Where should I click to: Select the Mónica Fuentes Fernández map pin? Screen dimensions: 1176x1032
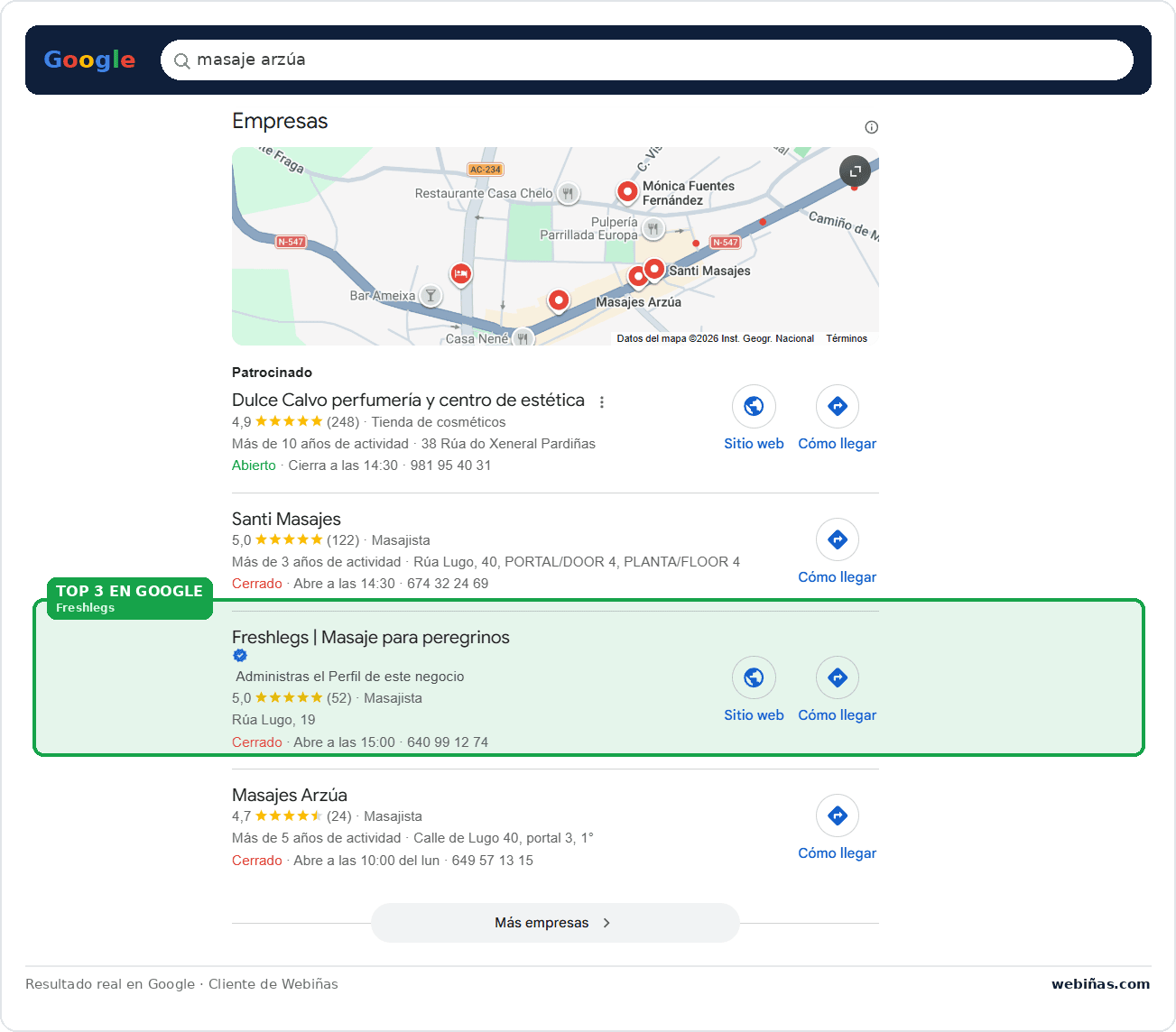click(627, 191)
